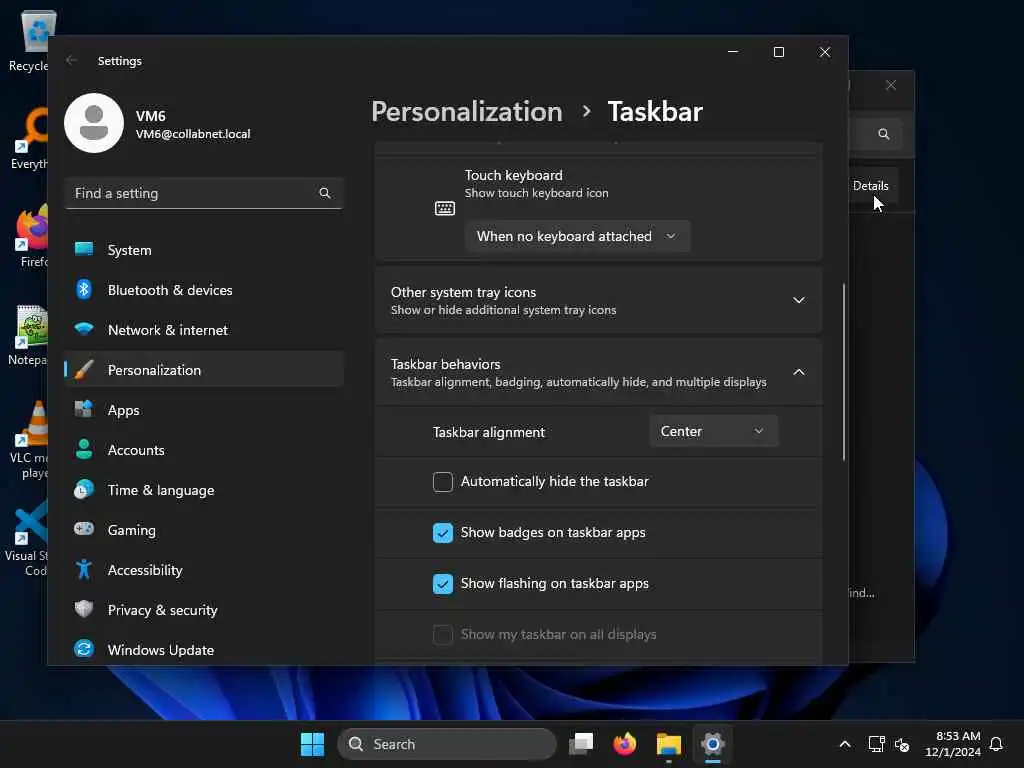Open Time & language settings
This screenshot has width=1024, height=768.
click(204, 490)
